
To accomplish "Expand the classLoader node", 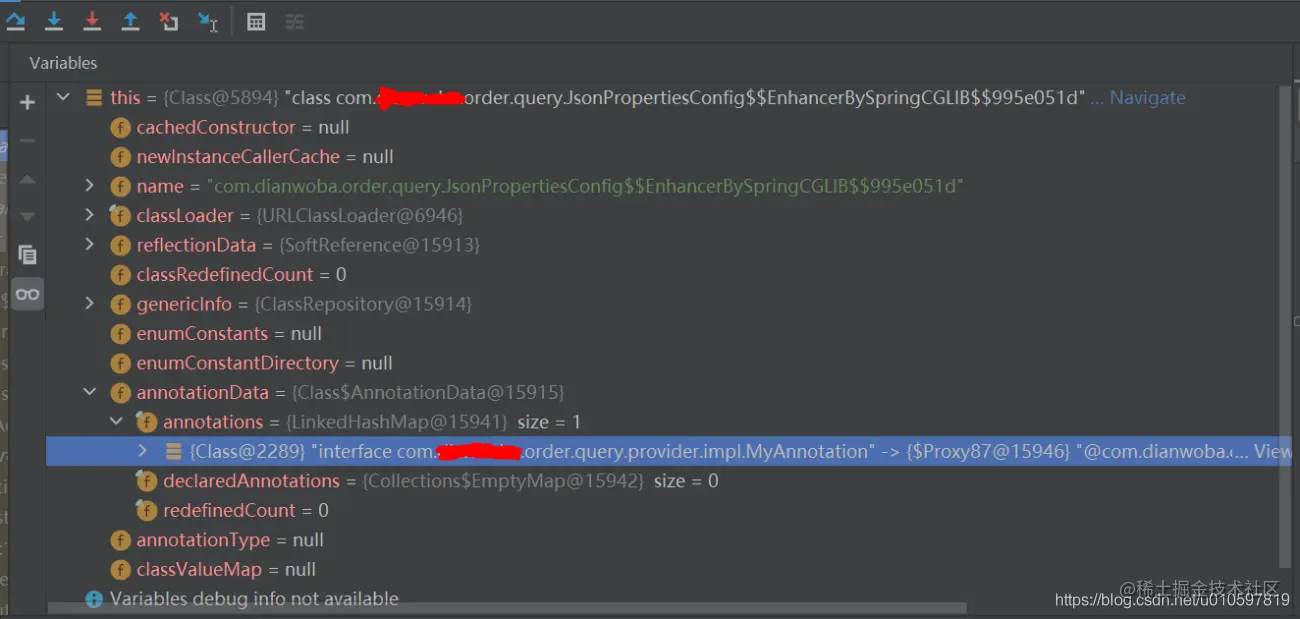I will pos(90,215).
